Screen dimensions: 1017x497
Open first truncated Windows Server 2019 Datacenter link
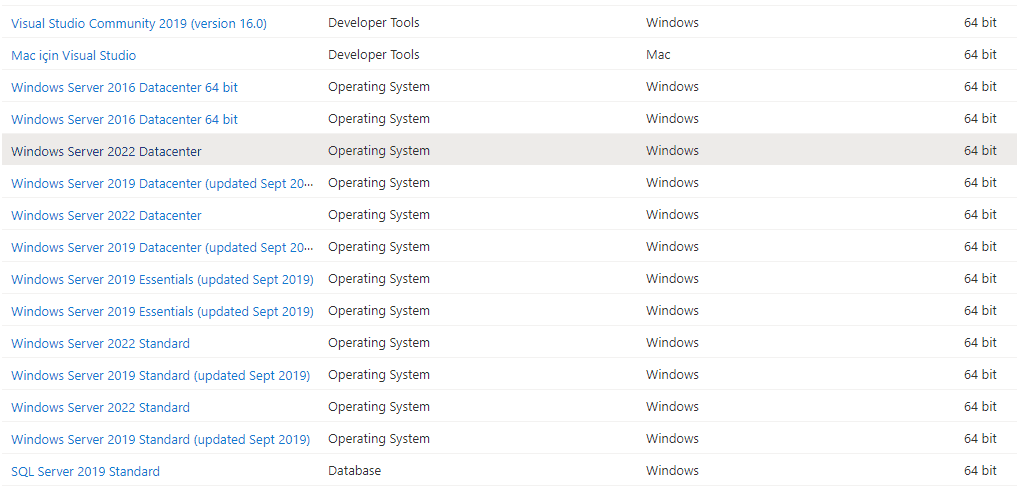coord(162,183)
